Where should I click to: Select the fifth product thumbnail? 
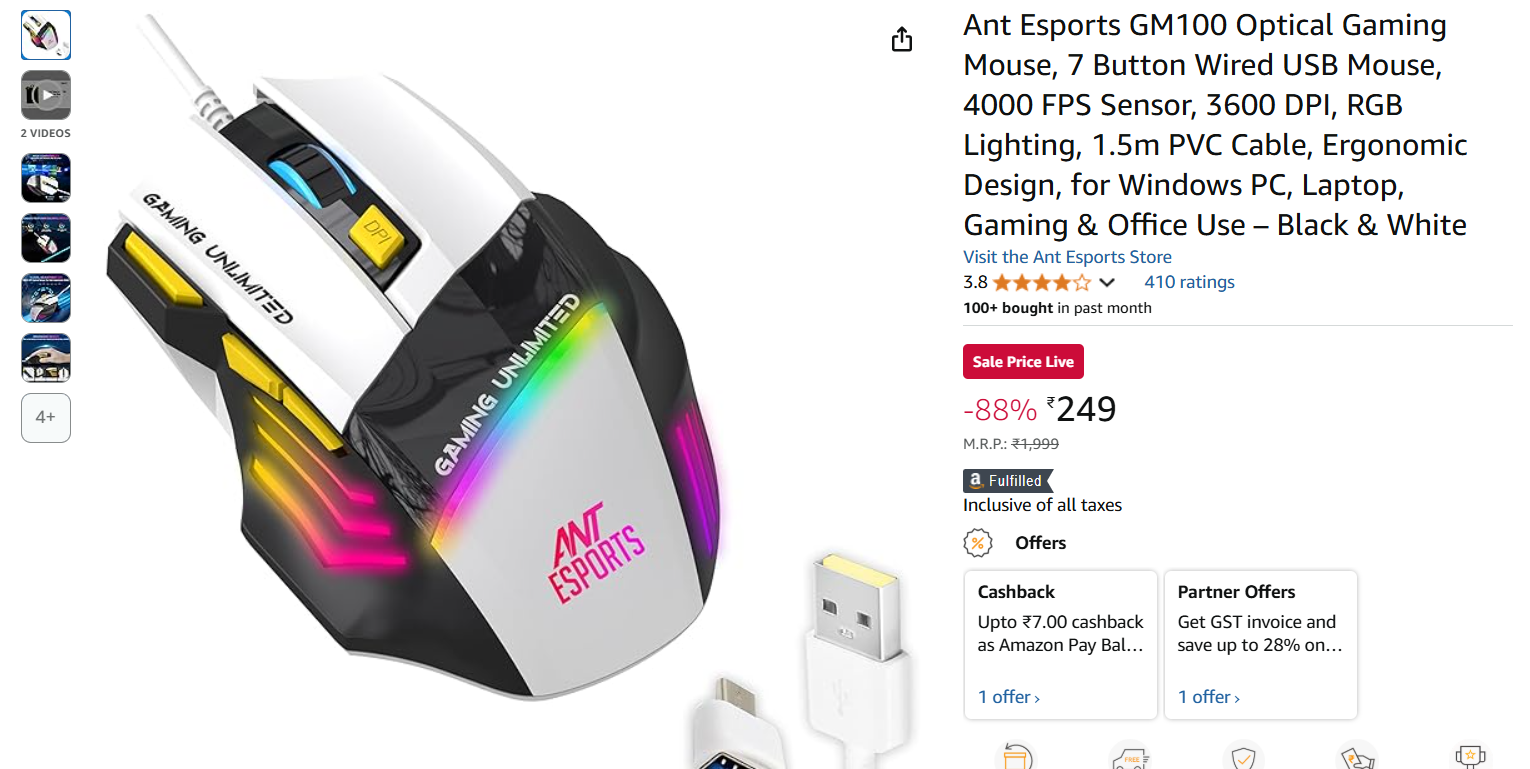tap(46, 298)
